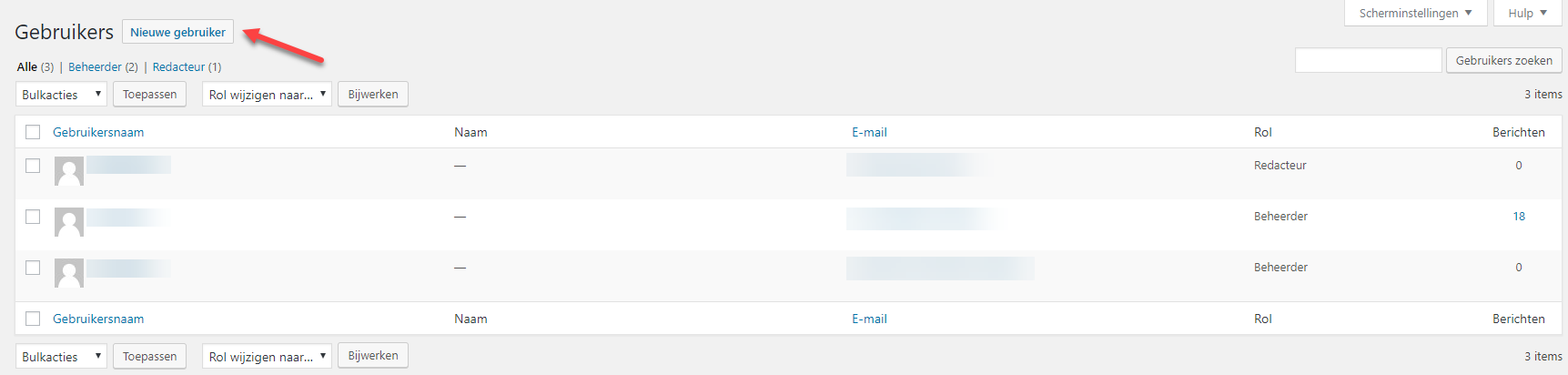Filter the list by Beheerder (2)
1568x375 pixels.
[103, 66]
